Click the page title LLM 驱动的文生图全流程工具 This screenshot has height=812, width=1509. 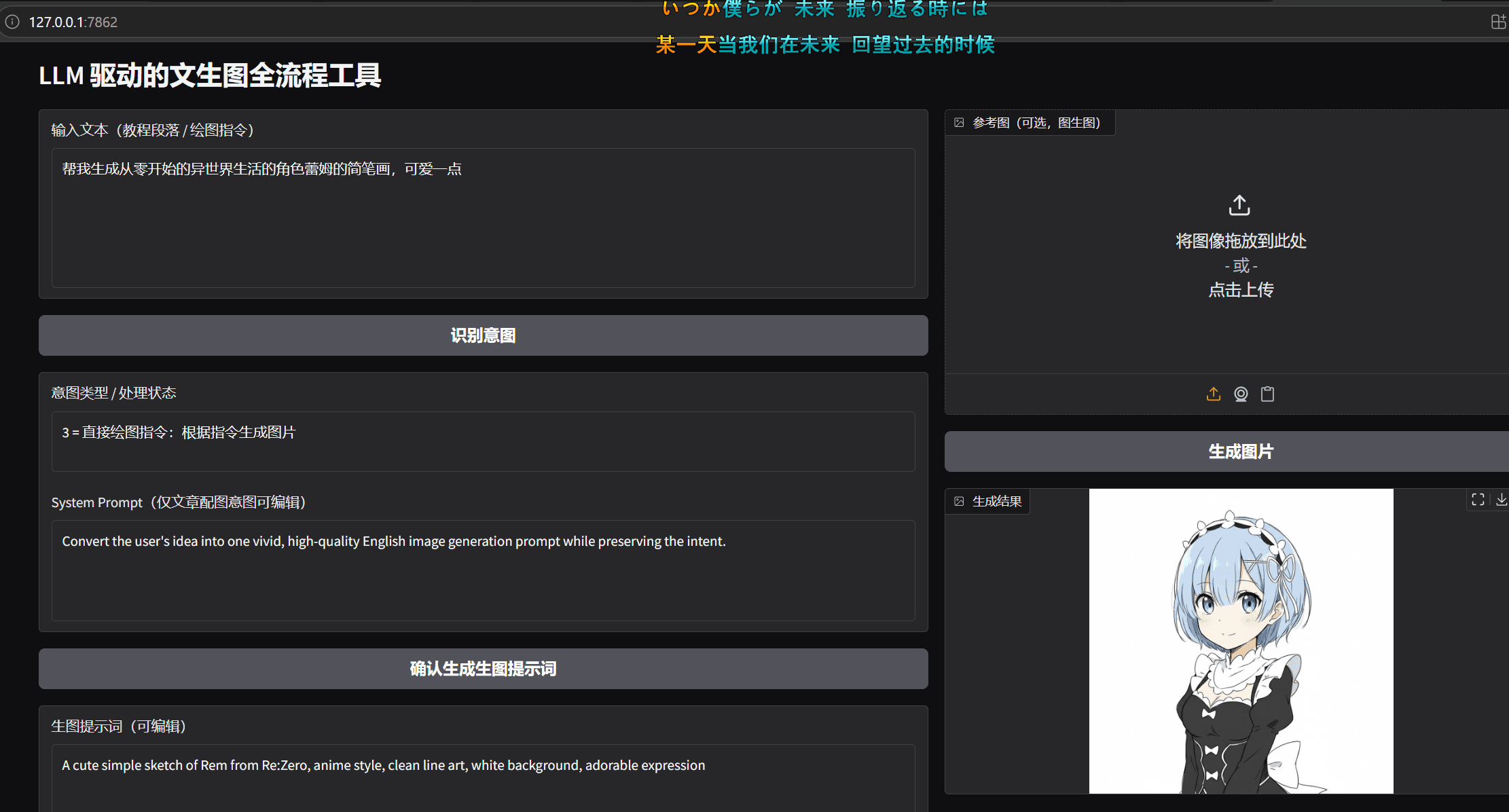(210, 75)
